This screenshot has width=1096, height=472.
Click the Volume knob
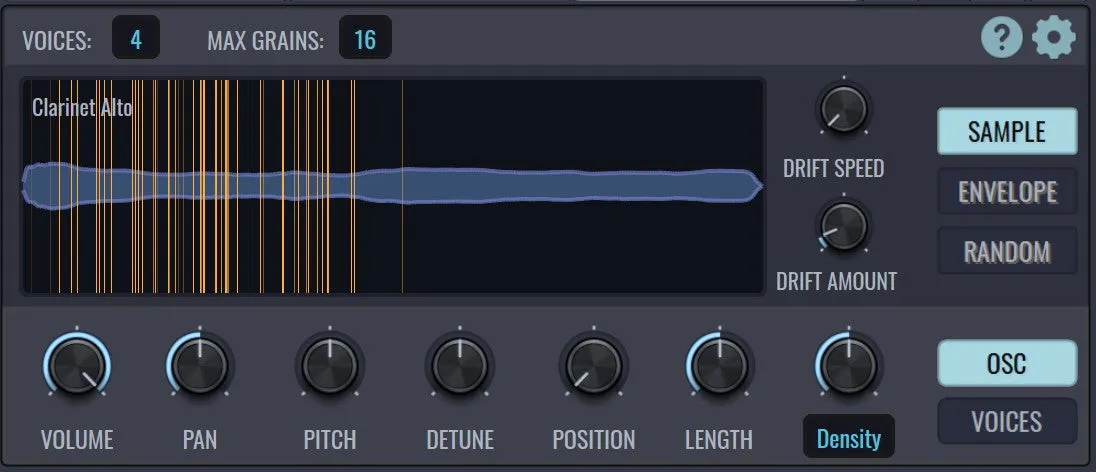tap(77, 366)
